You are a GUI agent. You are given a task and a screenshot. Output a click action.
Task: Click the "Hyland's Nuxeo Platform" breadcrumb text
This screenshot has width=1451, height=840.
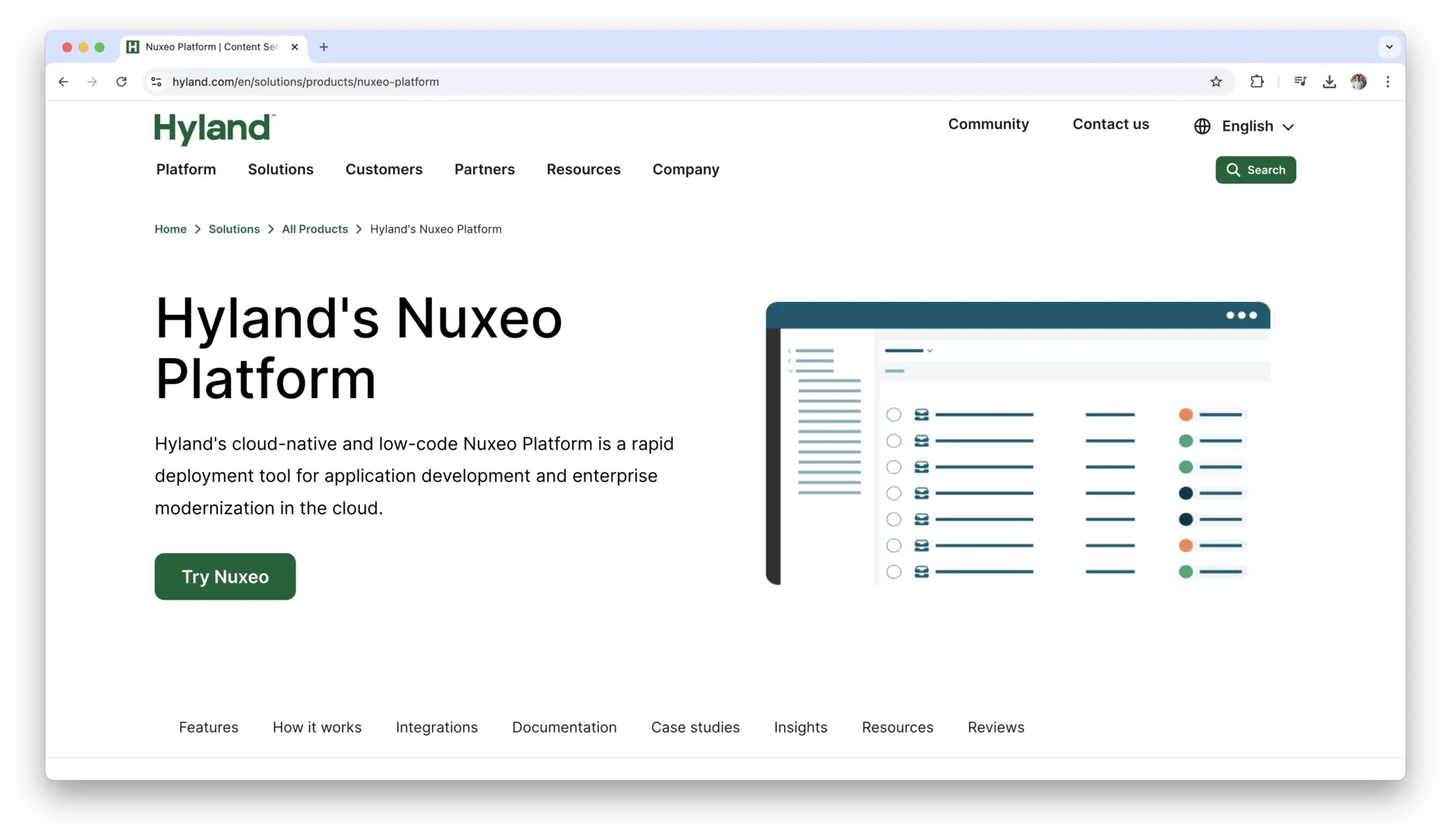tap(436, 229)
